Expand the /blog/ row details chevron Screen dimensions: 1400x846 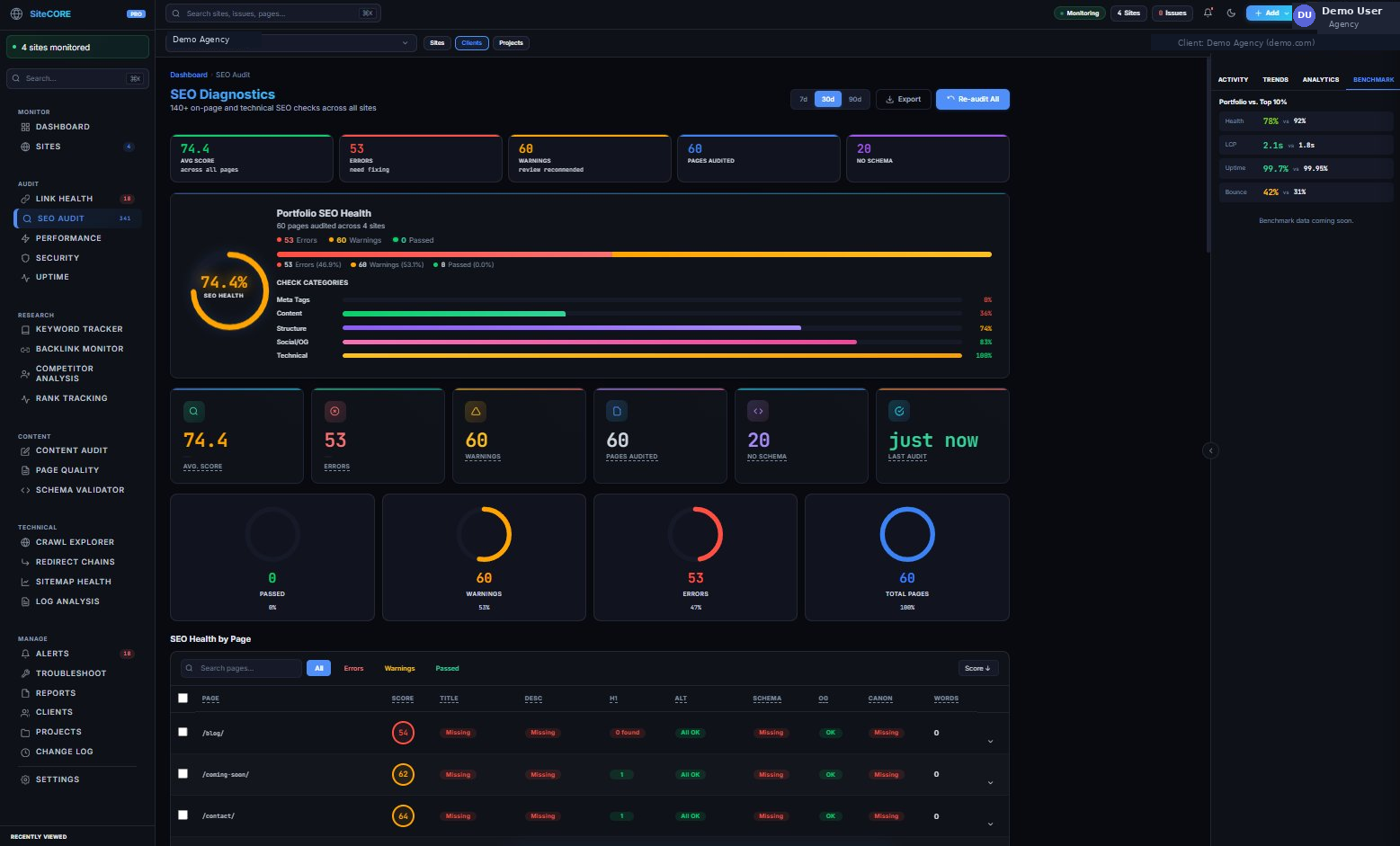tap(990, 741)
